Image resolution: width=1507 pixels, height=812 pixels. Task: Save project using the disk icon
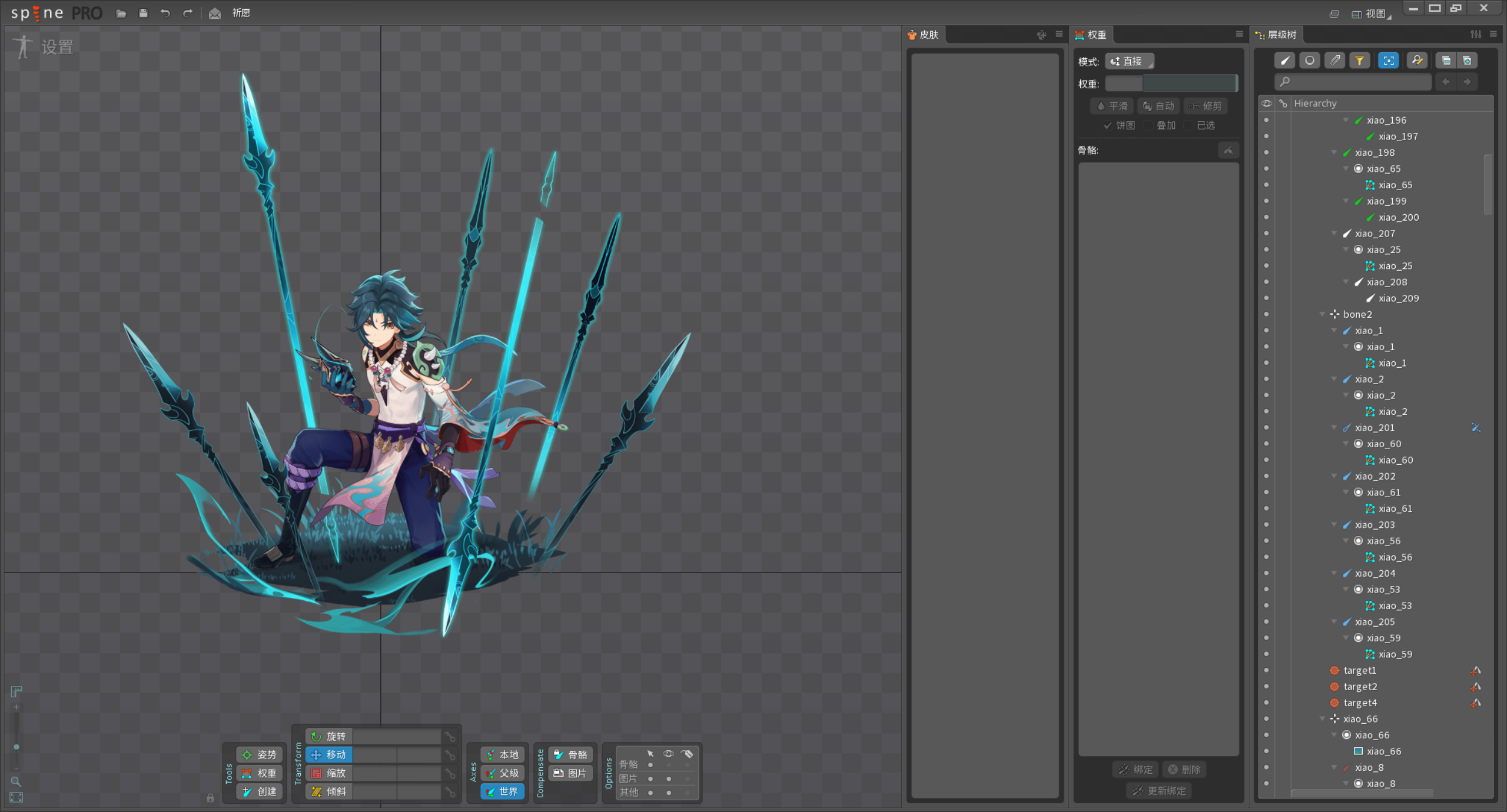pos(143,13)
